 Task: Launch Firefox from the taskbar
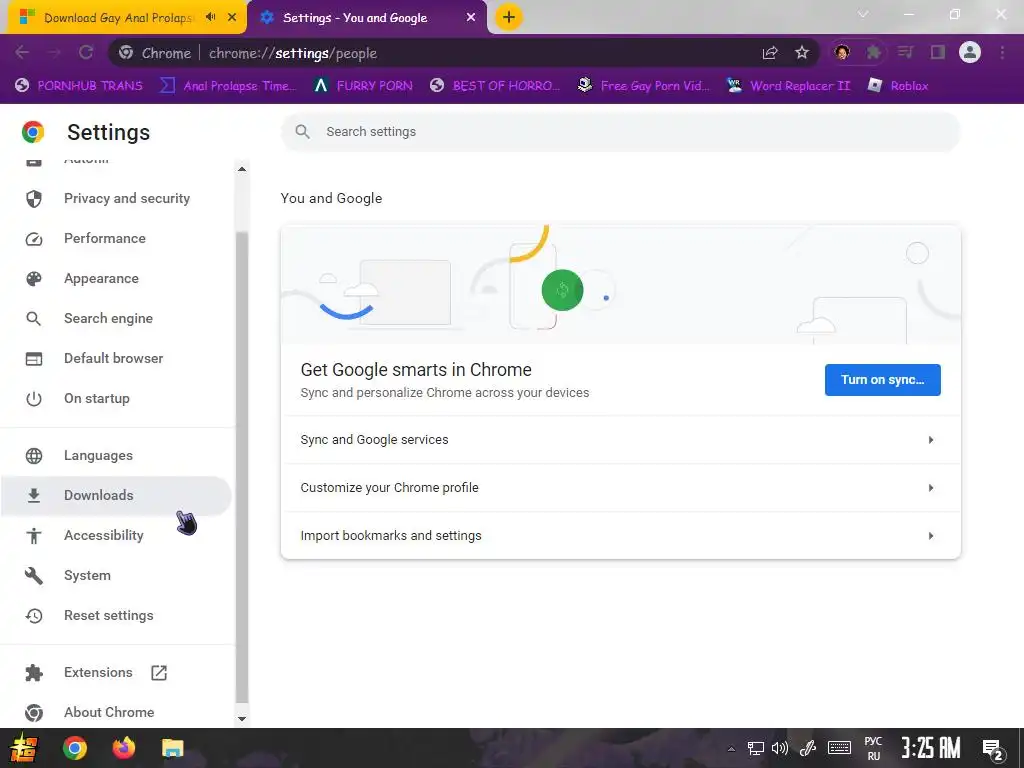click(x=123, y=748)
